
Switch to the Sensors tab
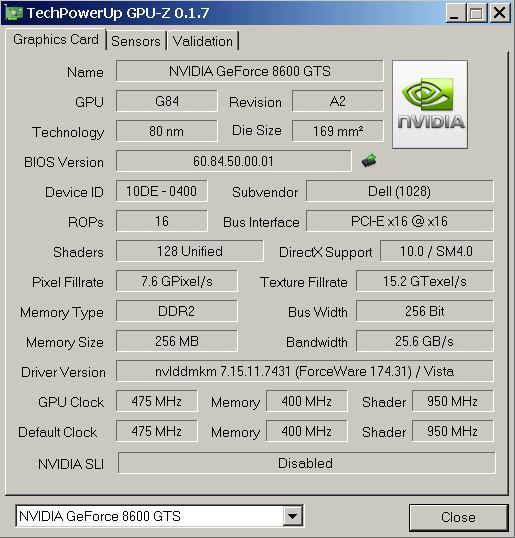(136, 41)
